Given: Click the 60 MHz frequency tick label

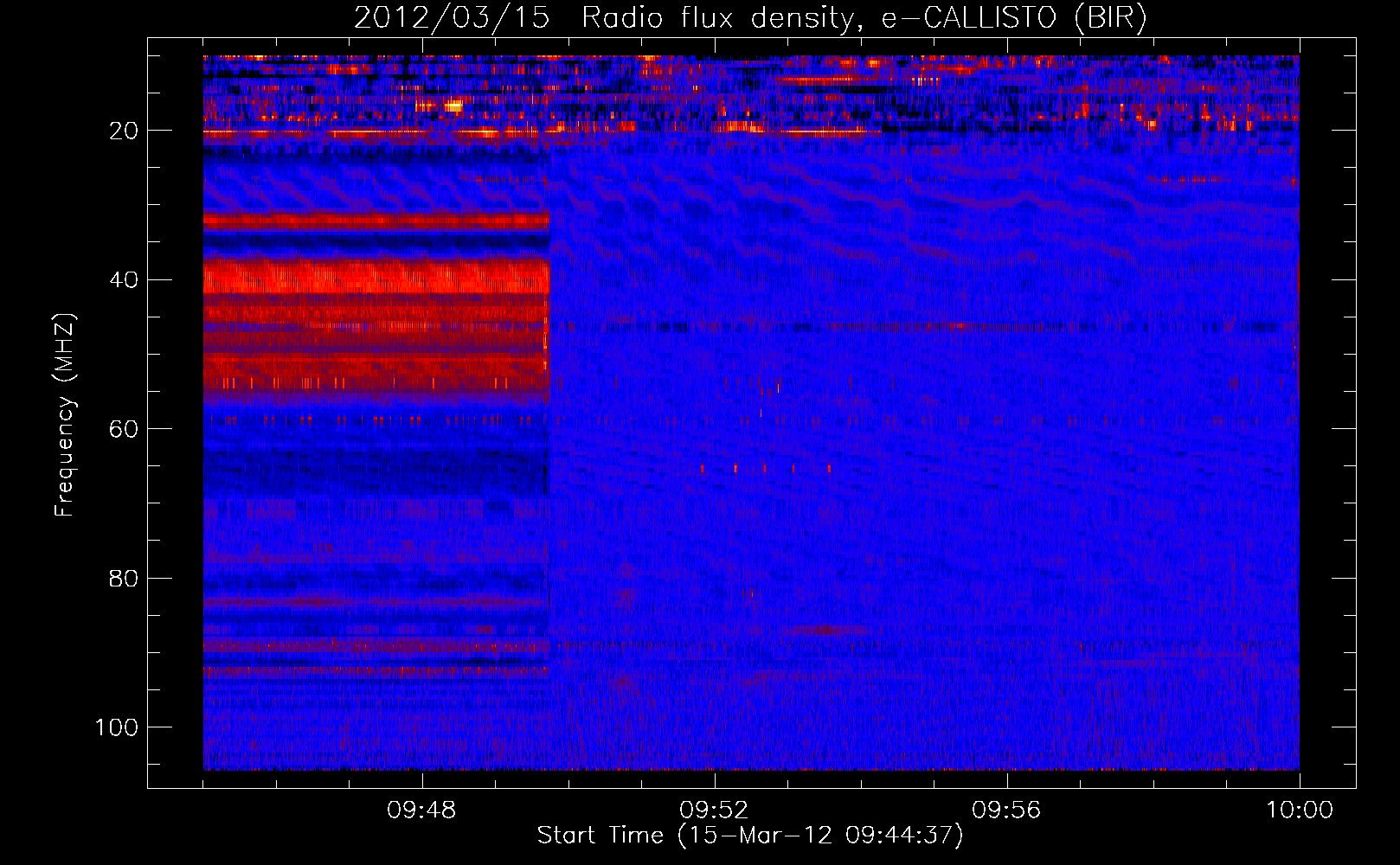Looking at the screenshot, I should click(x=124, y=429).
